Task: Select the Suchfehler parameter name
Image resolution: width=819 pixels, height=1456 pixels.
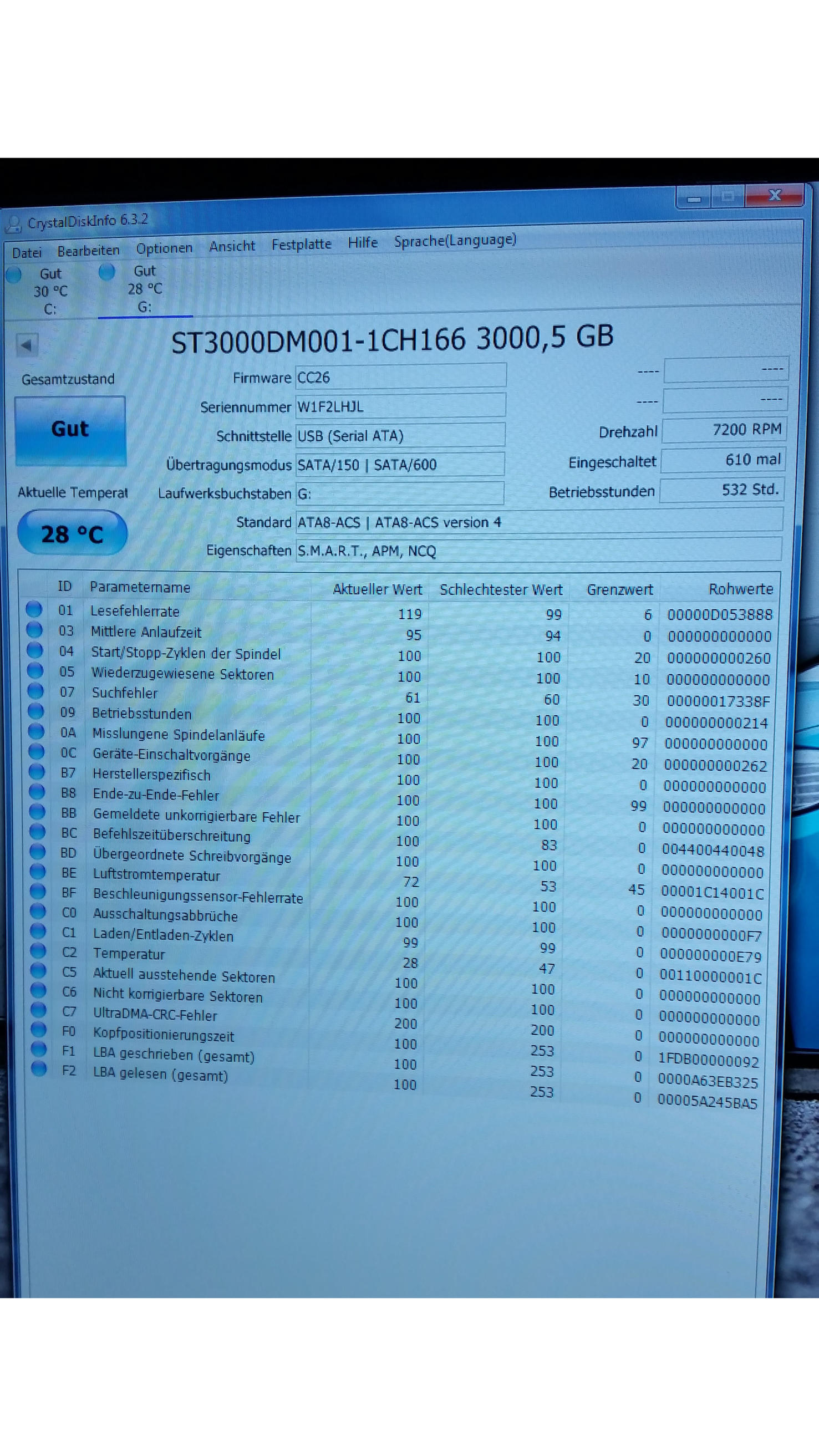Action: [x=125, y=693]
